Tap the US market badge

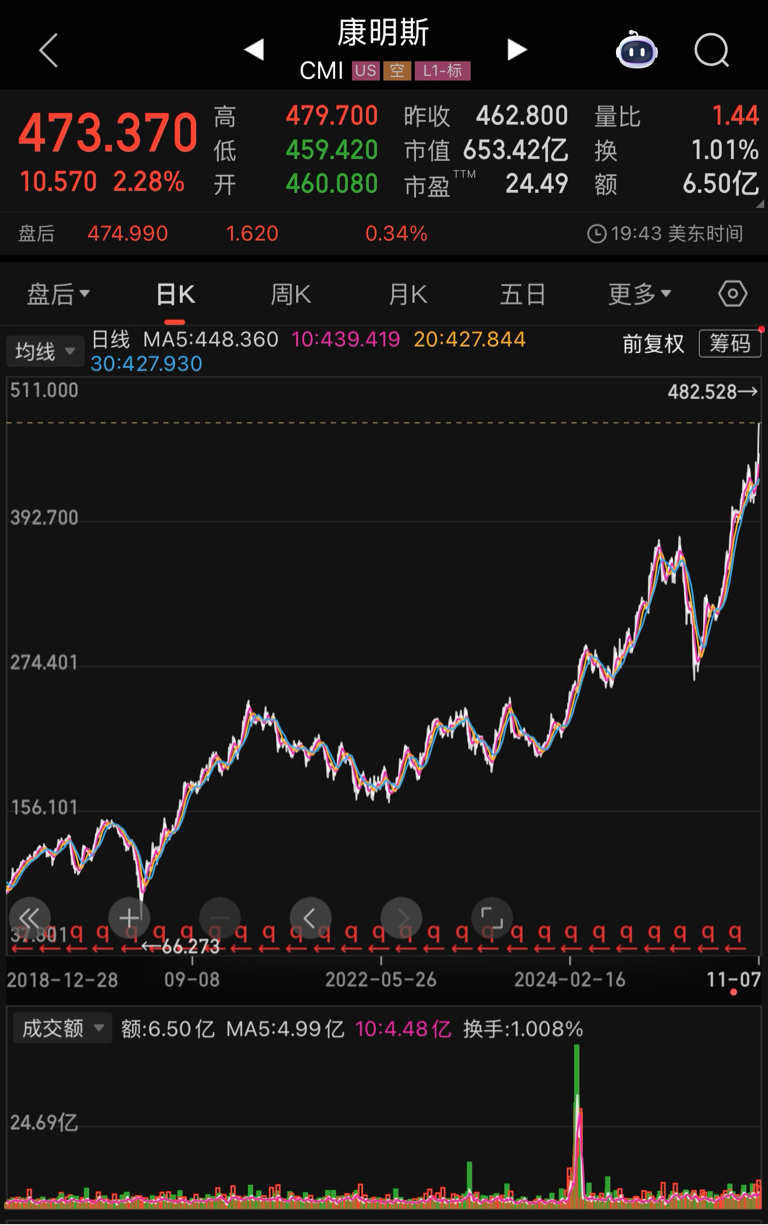click(x=366, y=71)
